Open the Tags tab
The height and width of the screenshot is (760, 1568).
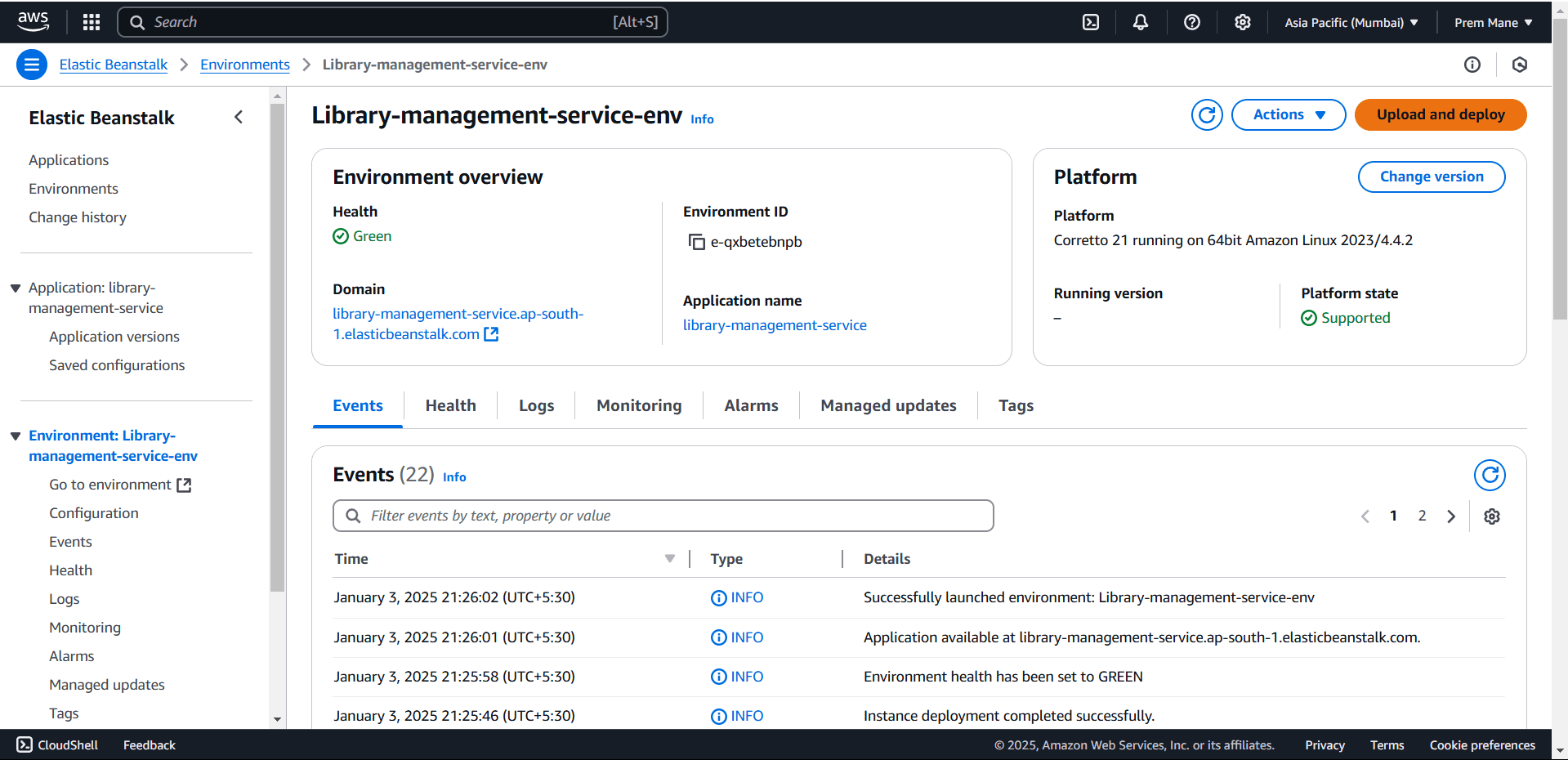[1016, 405]
